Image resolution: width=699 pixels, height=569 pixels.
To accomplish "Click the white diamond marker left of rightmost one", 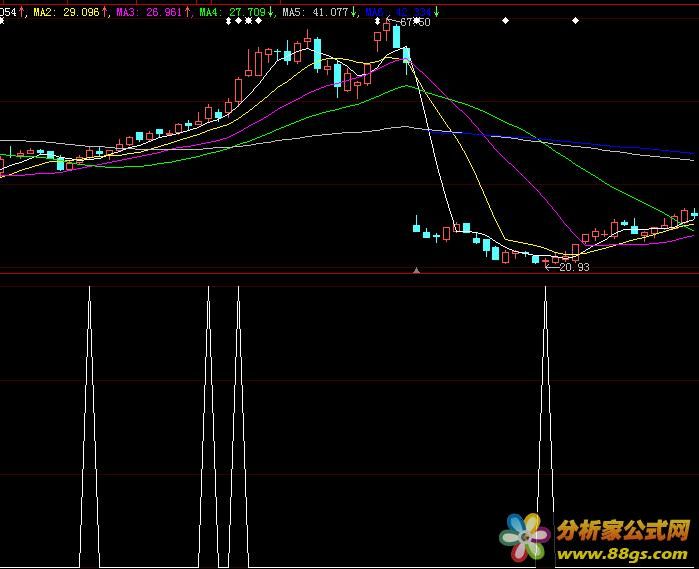I will (505, 21).
